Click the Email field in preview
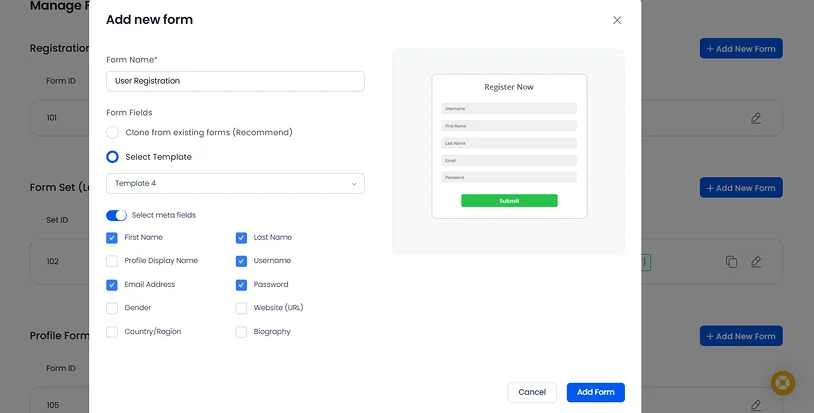The image size is (814, 413). pos(509,160)
